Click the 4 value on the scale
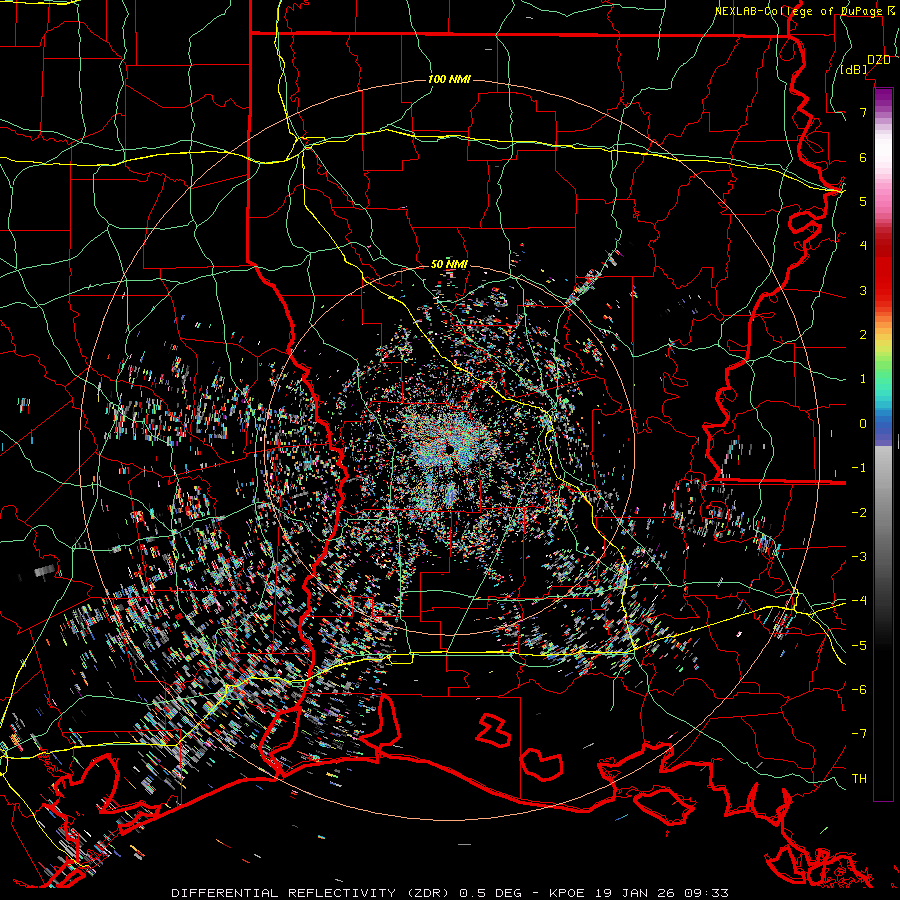 coord(863,246)
